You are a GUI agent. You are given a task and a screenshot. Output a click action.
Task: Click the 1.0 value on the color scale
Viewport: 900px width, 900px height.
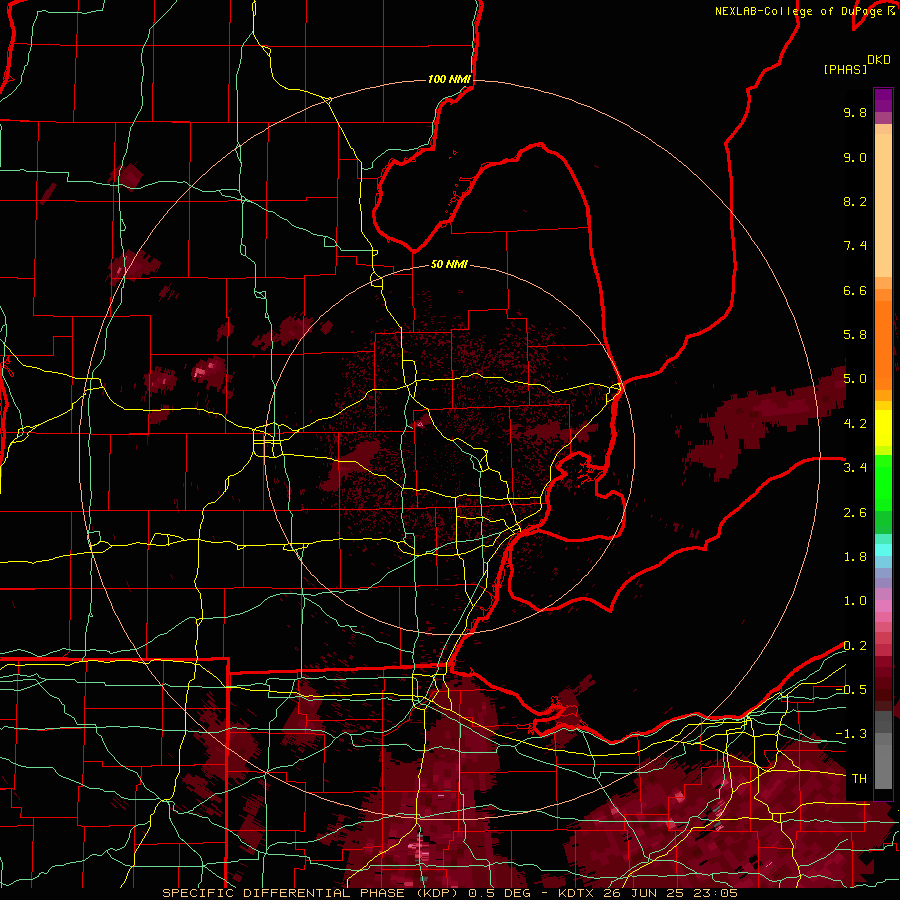855,601
